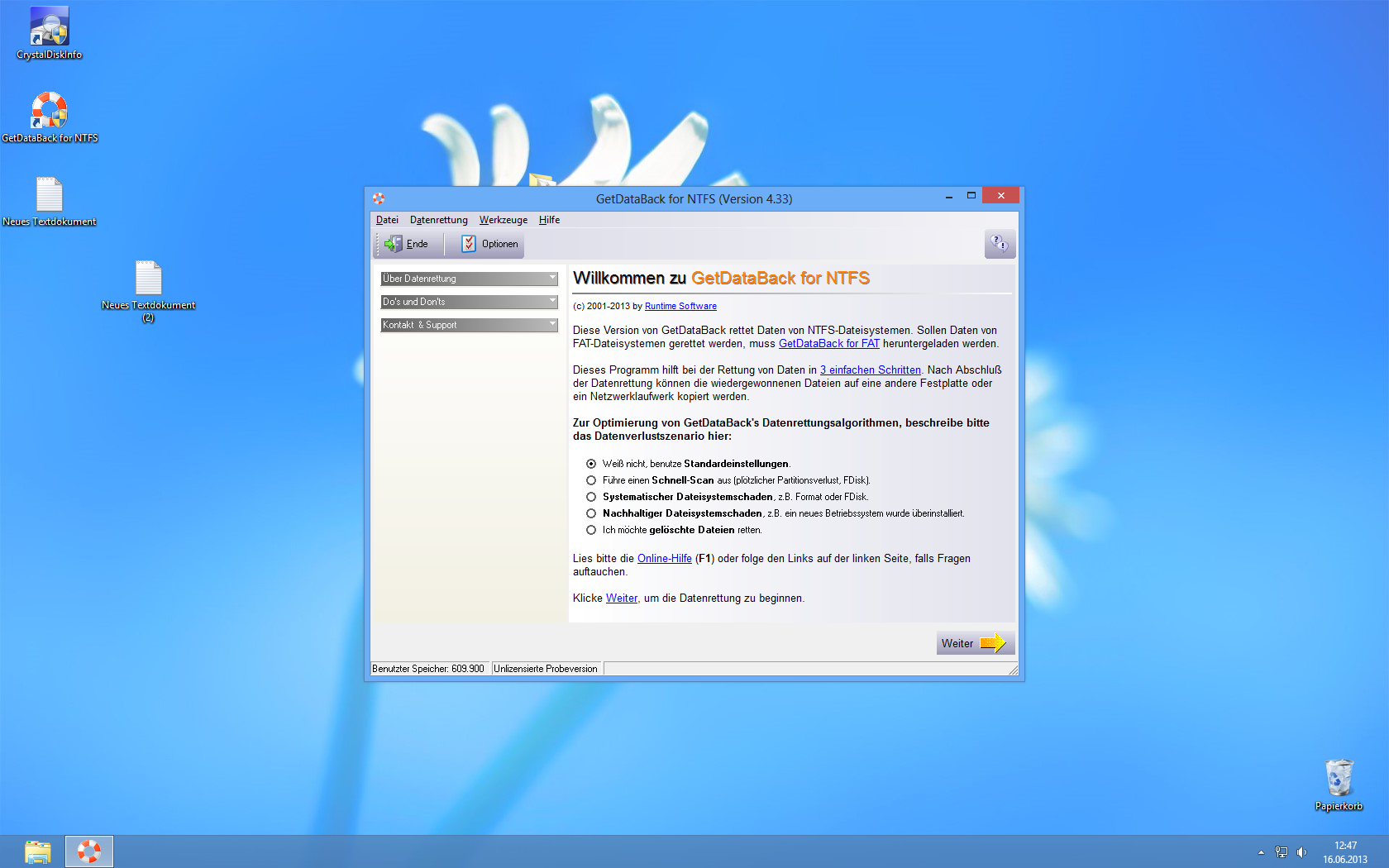Open the GetDataBack for FAT link
Screen dimensions: 1389x868
point(829,344)
